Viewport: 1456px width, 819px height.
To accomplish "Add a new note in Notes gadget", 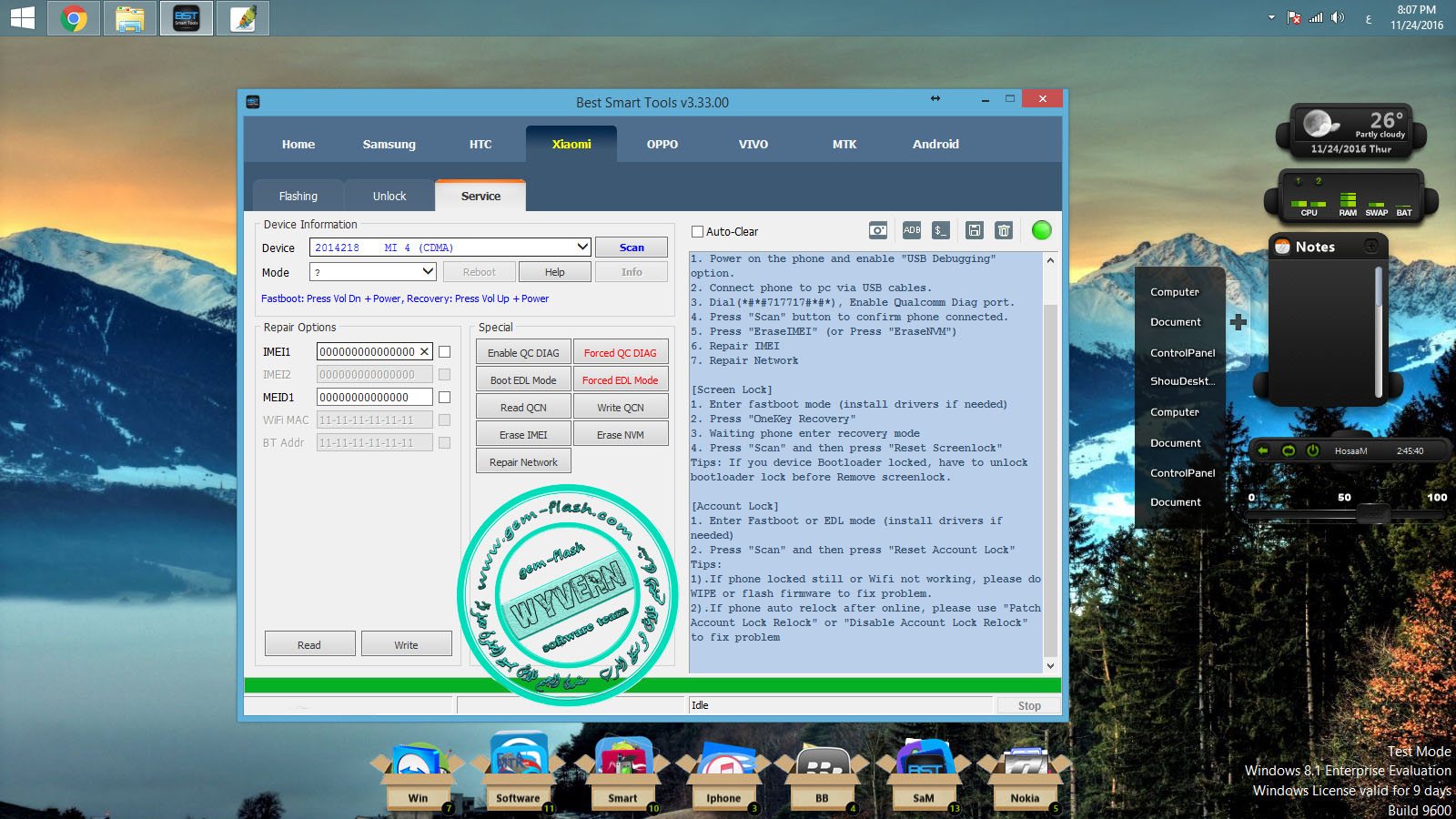I will pyautogui.click(x=1370, y=247).
